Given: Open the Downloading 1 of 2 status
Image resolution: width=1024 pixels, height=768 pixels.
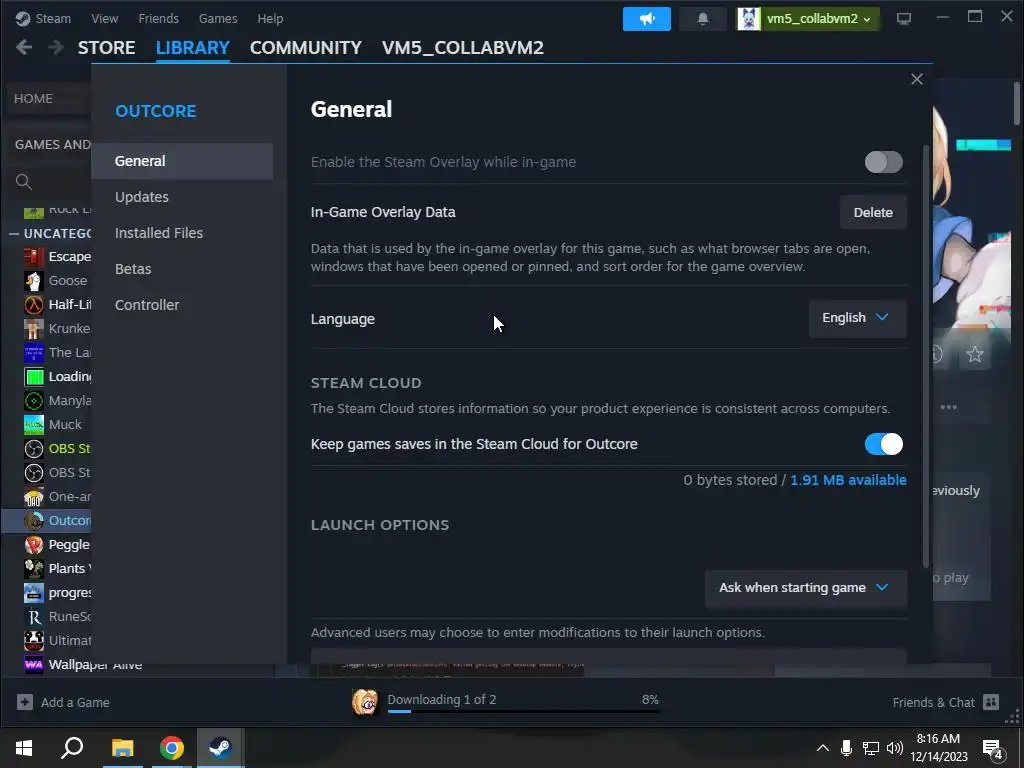Looking at the screenshot, I should 441,699.
